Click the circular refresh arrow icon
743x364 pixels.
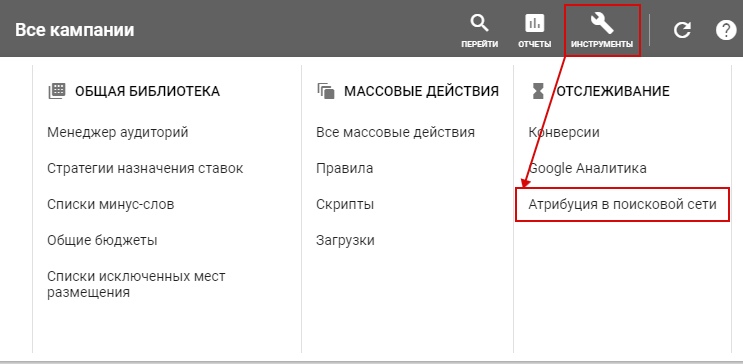click(x=682, y=31)
